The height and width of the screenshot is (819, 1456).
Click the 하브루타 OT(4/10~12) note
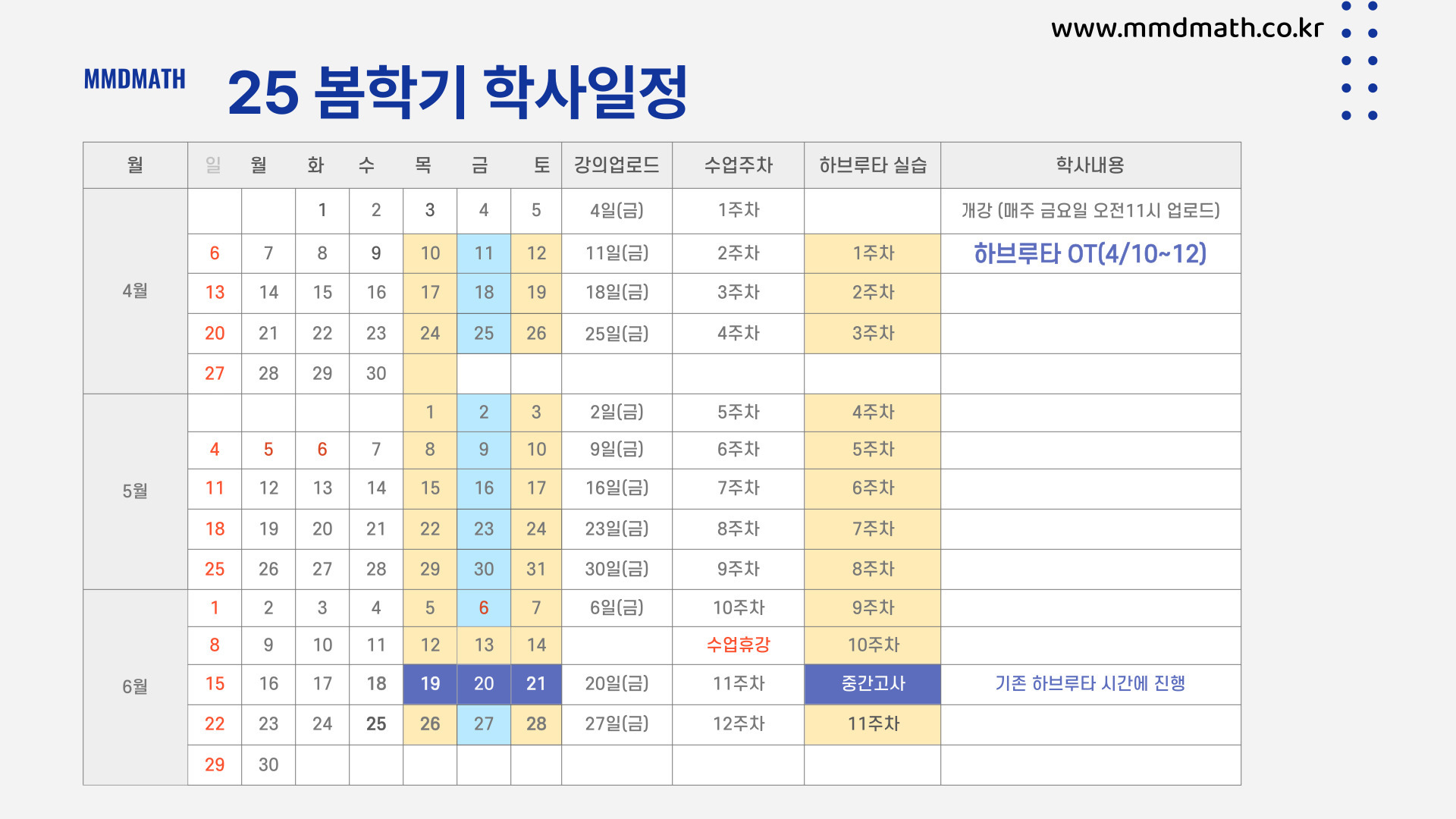[x=1090, y=253]
